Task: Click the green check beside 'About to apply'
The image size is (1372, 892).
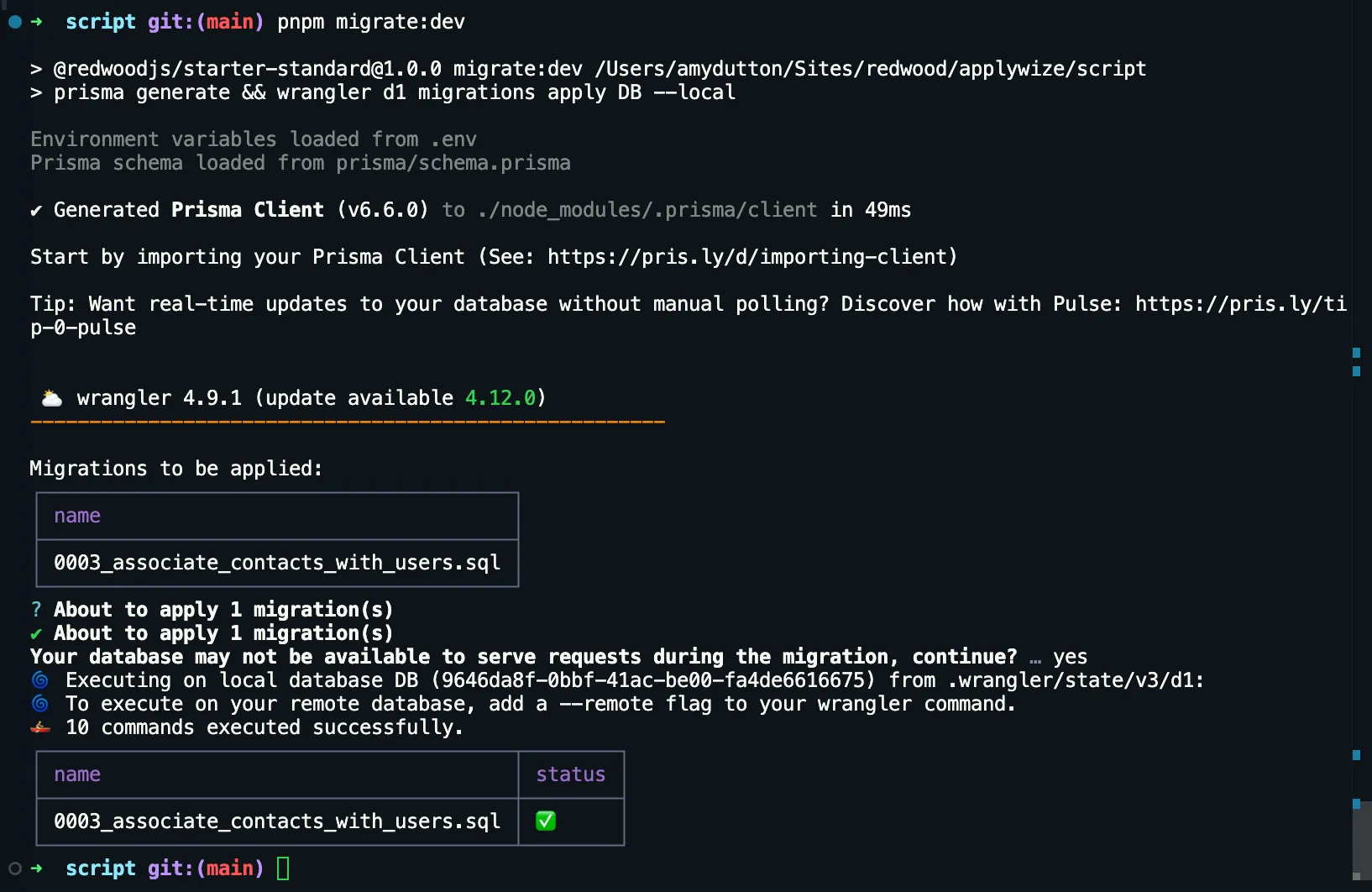Action: click(x=36, y=633)
